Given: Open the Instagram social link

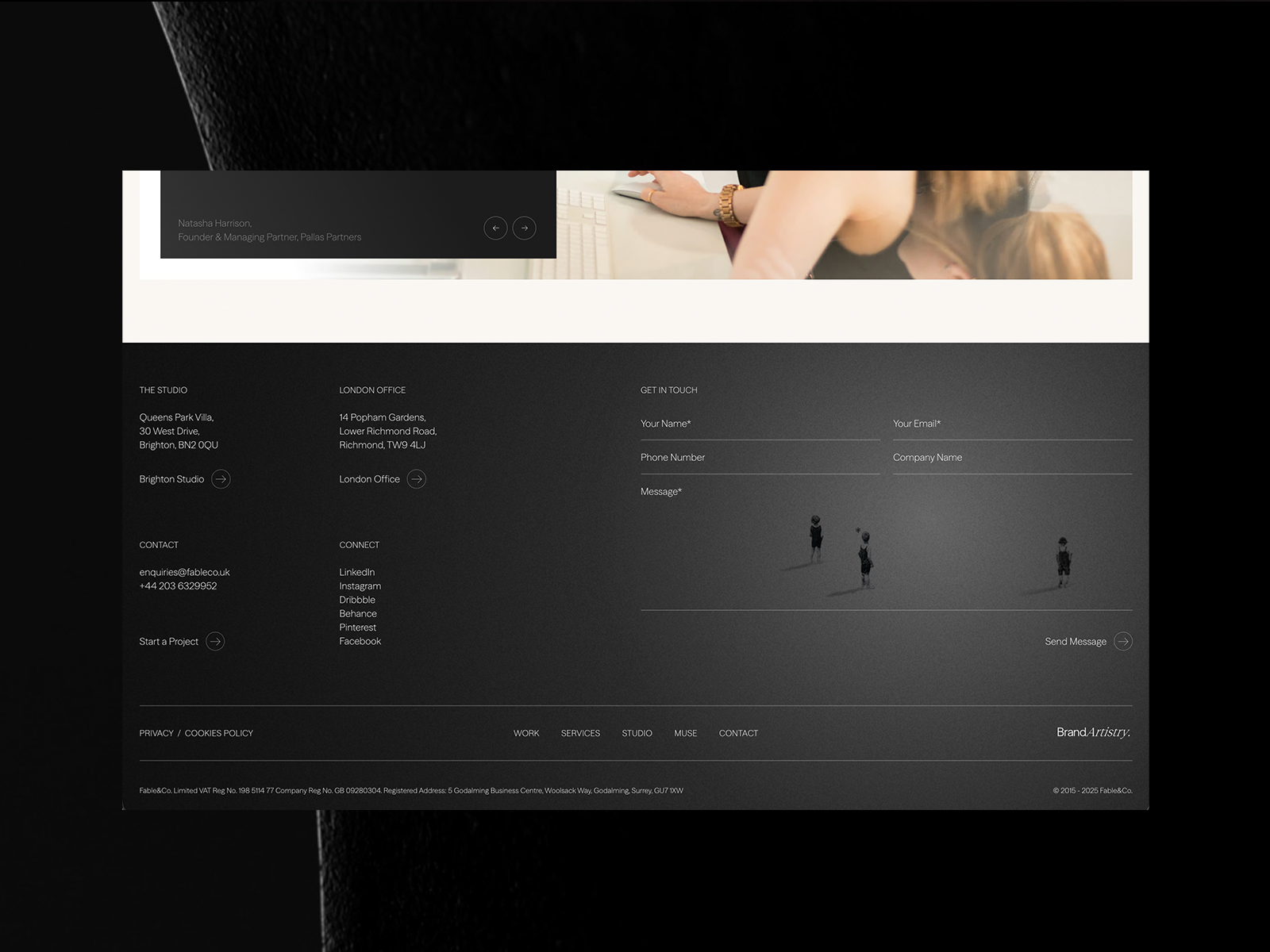Looking at the screenshot, I should tap(360, 586).
